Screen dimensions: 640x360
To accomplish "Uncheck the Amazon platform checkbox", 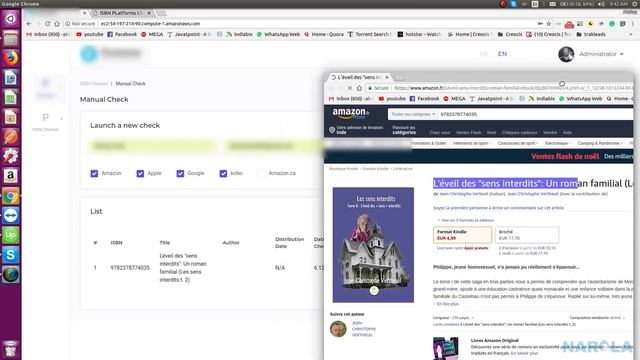I will 94,173.
